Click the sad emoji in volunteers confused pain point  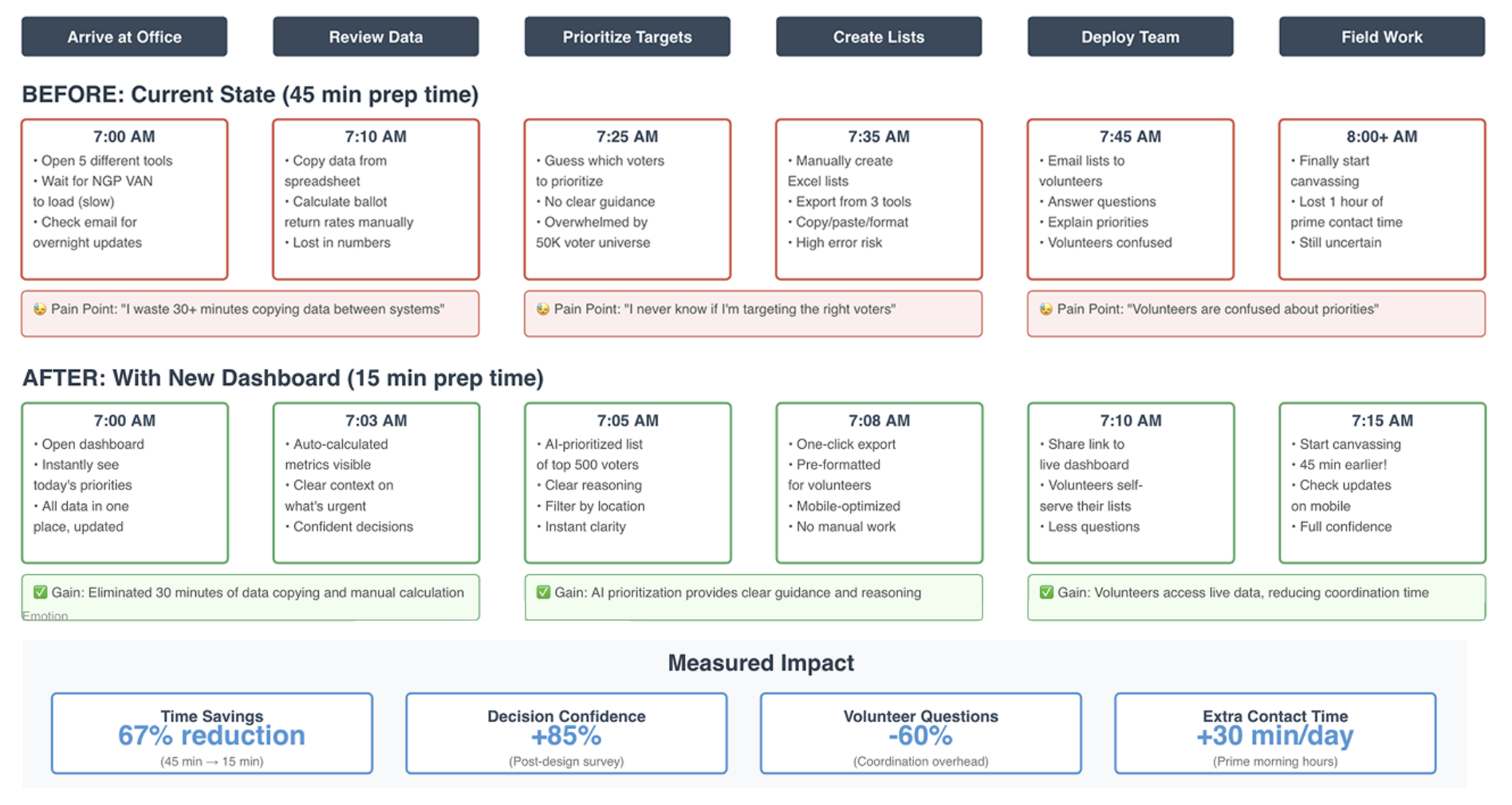[1046, 309]
